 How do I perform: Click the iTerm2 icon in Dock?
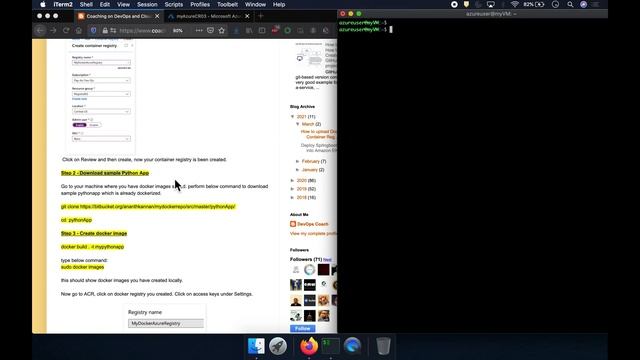click(331, 347)
